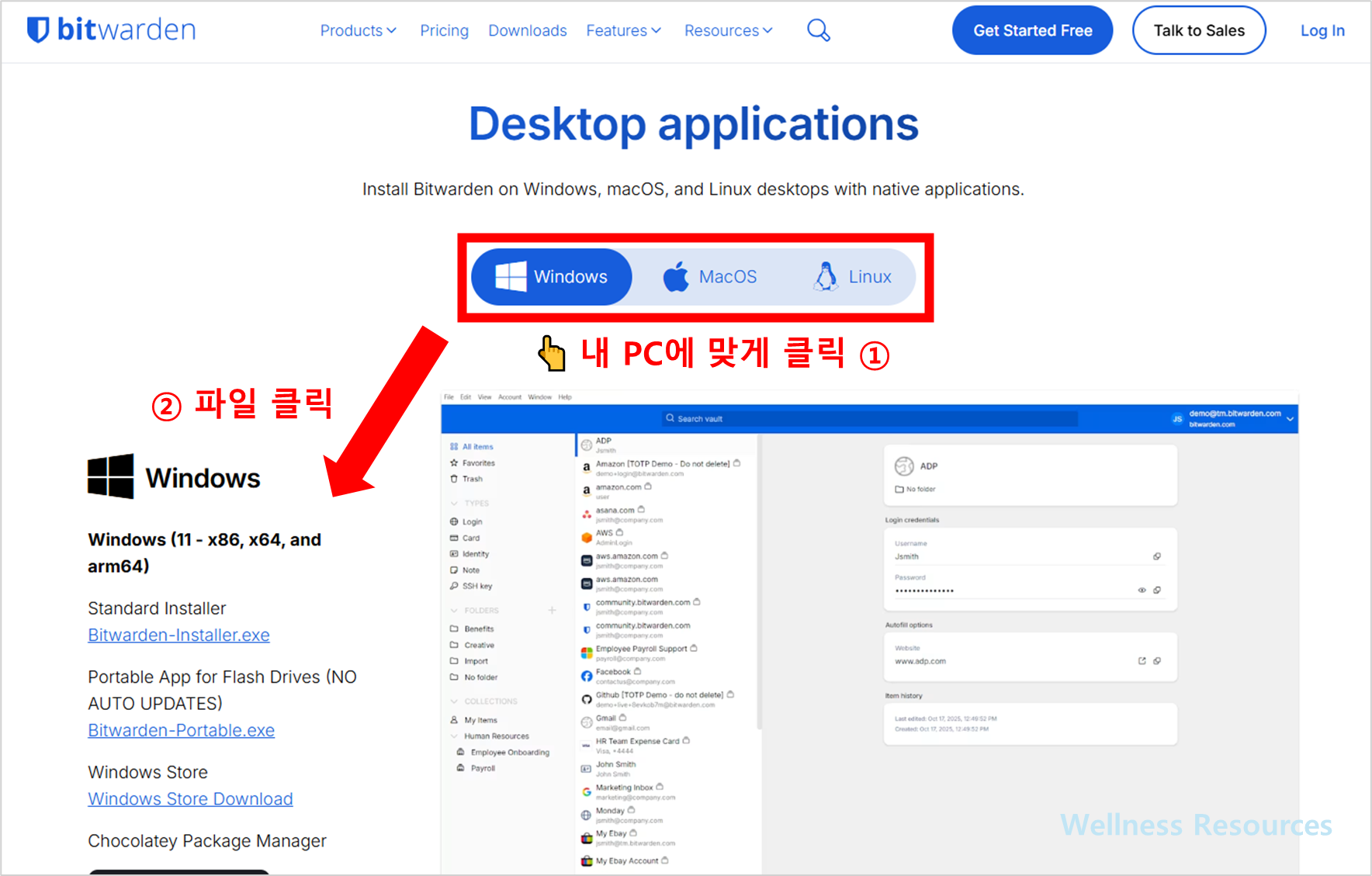Expand the Products dropdown menu
Screen dimensions: 1372x876
click(x=359, y=30)
